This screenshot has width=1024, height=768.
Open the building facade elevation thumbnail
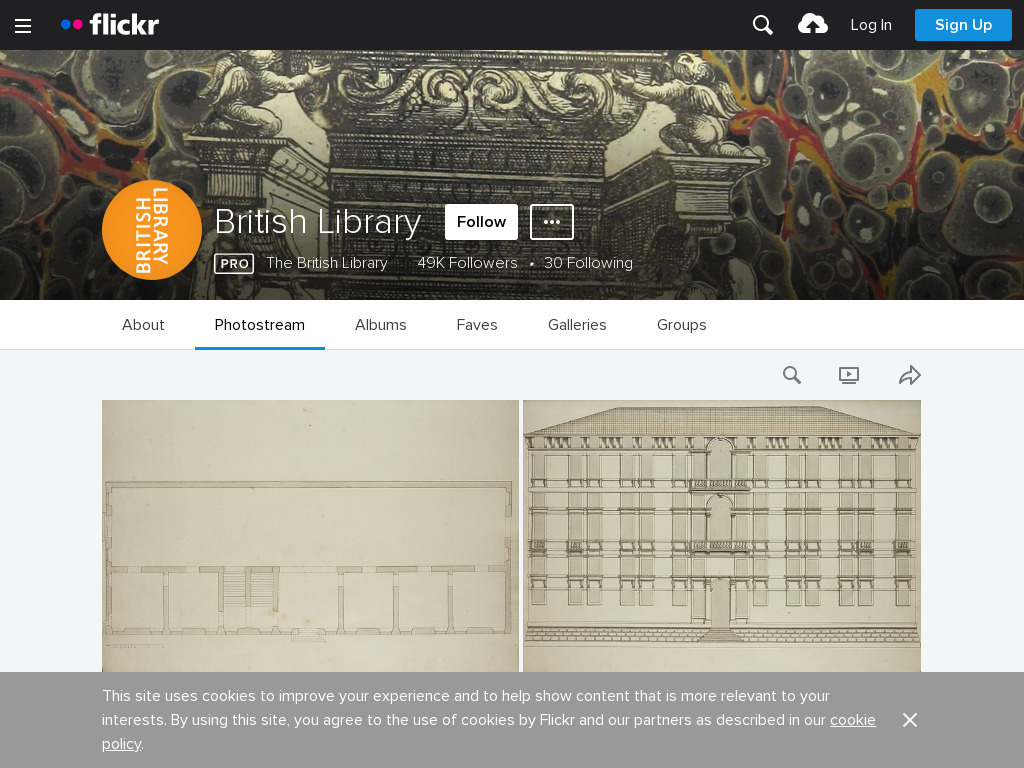point(722,536)
